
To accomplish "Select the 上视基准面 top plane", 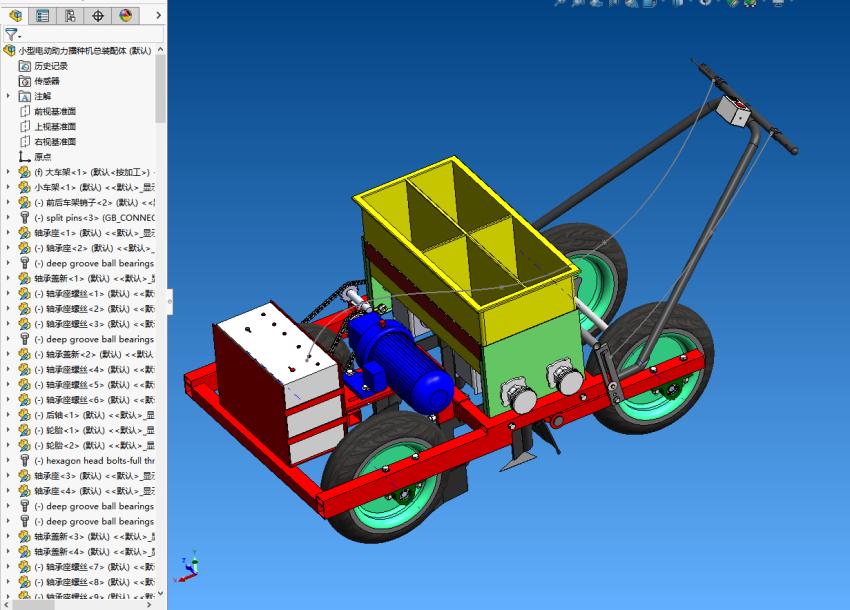I will click(55, 126).
